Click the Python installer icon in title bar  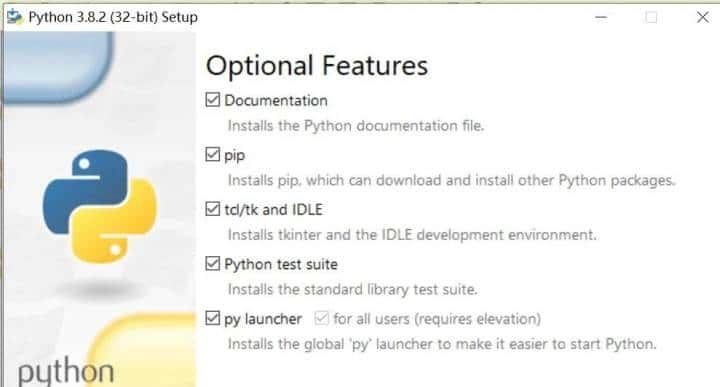[14, 17]
